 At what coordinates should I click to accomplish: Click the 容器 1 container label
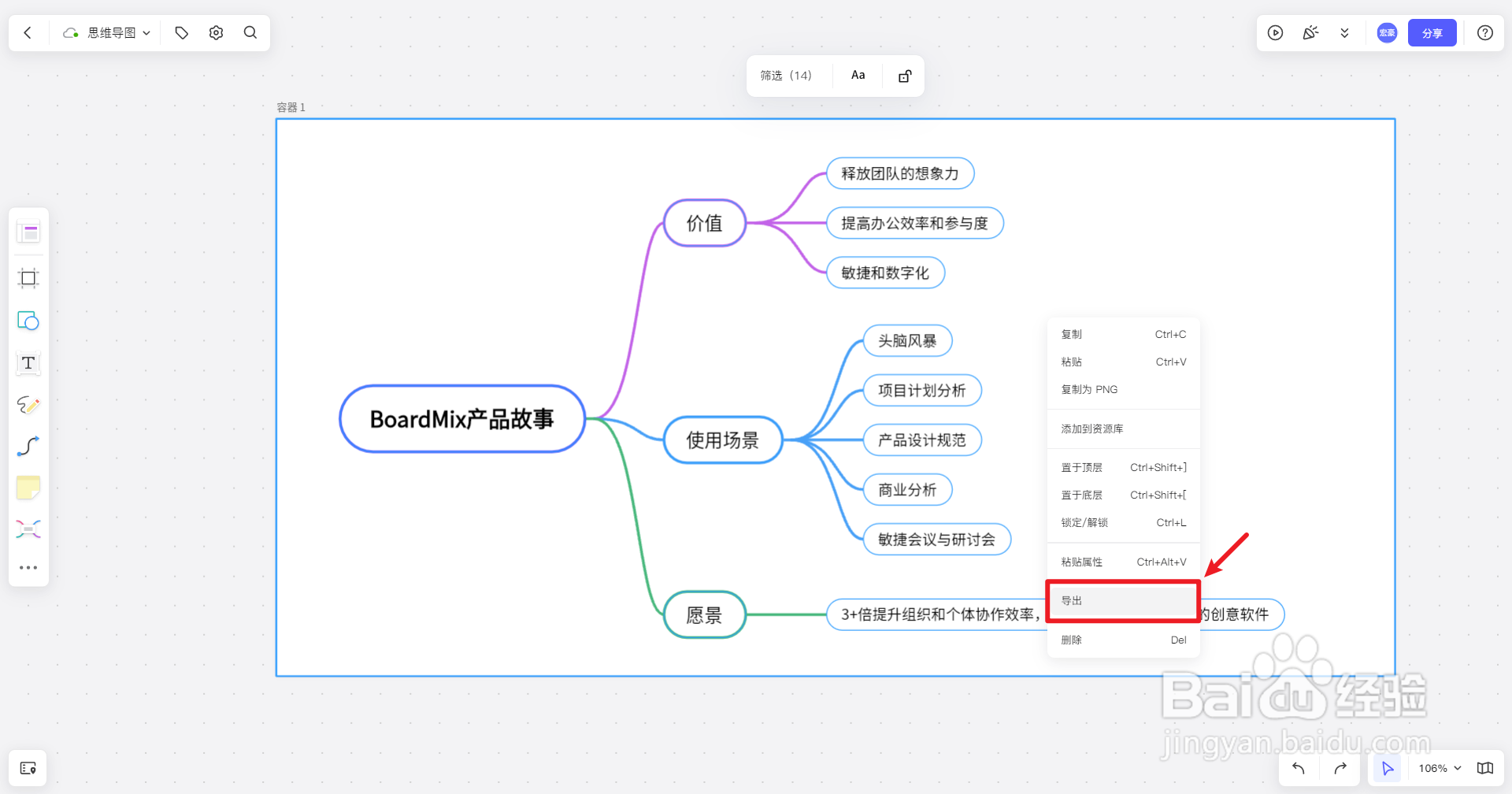coord(291,107)
